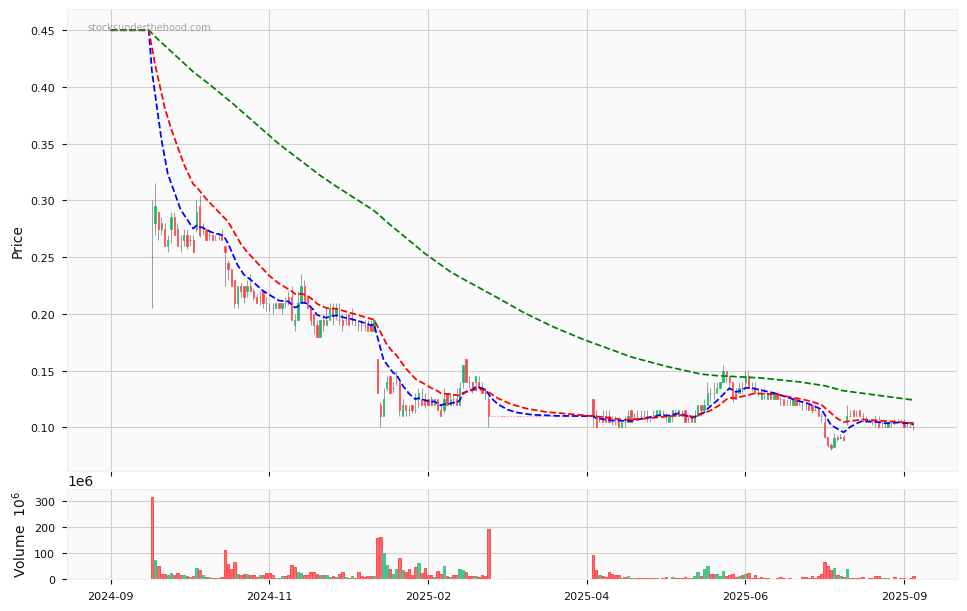Click the 0.15 price axis label
This screenshot has height=611, width=967.
click(43, 372)
